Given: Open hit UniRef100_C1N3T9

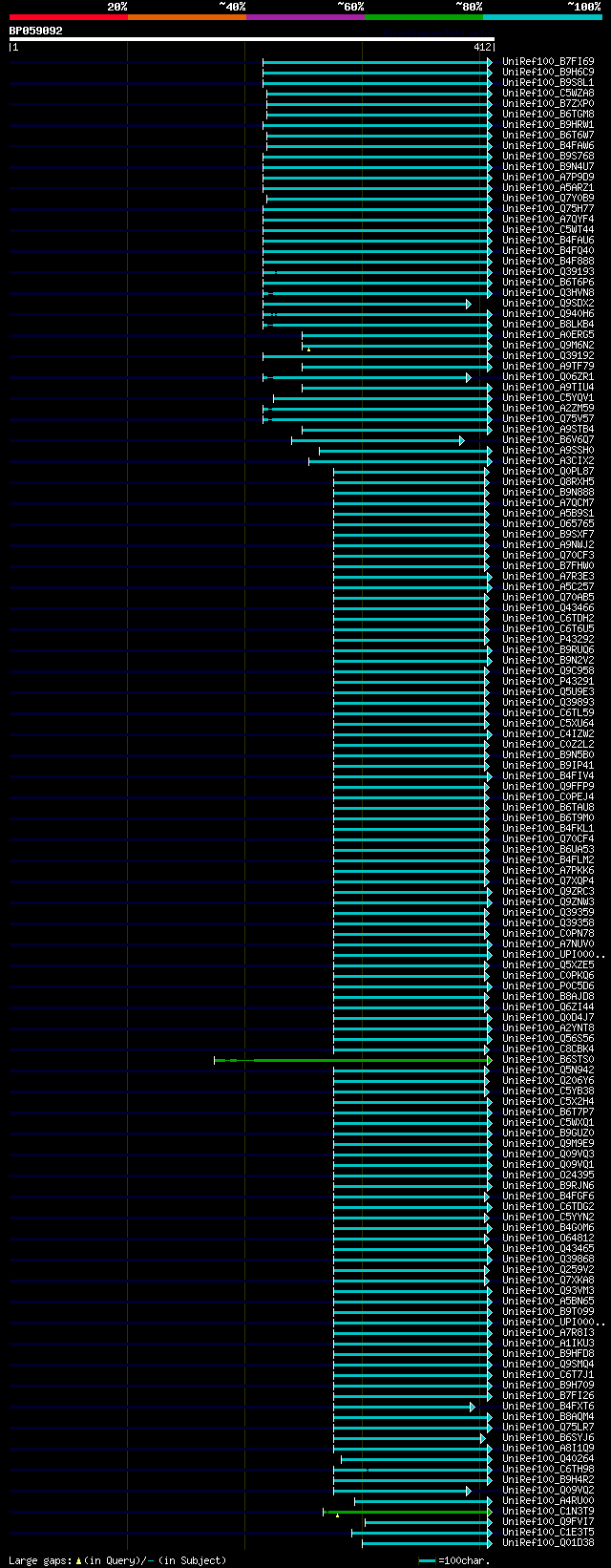Looking at the screenshot, I should 548,1511.
